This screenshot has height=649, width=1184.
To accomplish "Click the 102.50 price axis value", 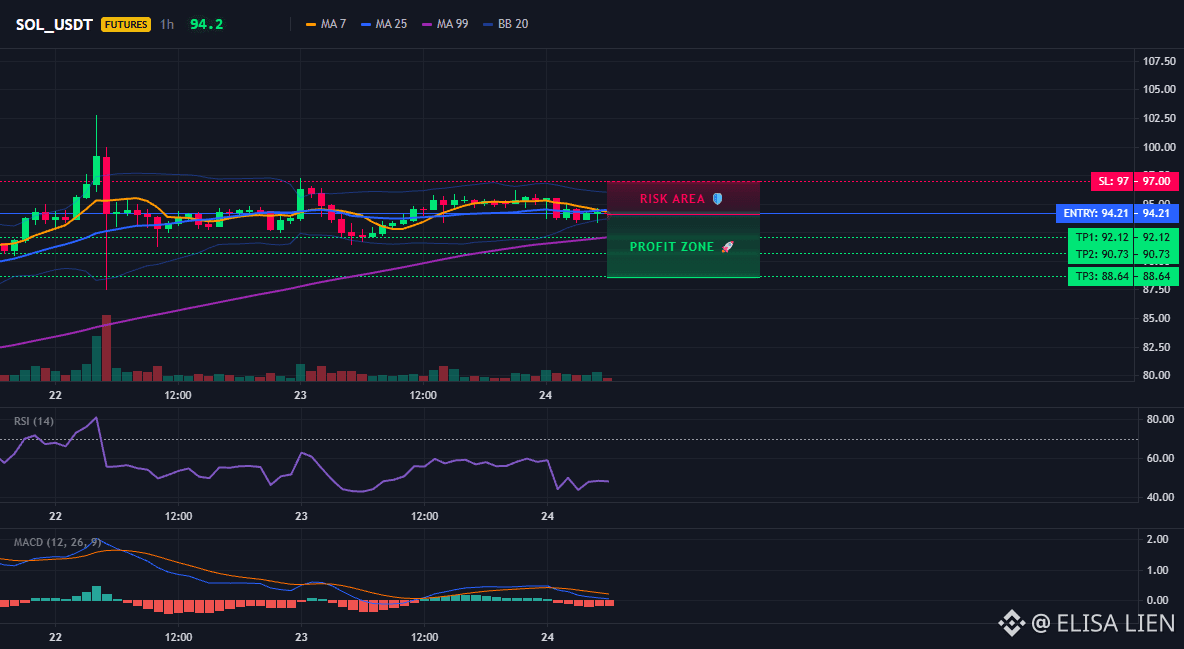I will pyautogui.click(x=1160, y=119).
